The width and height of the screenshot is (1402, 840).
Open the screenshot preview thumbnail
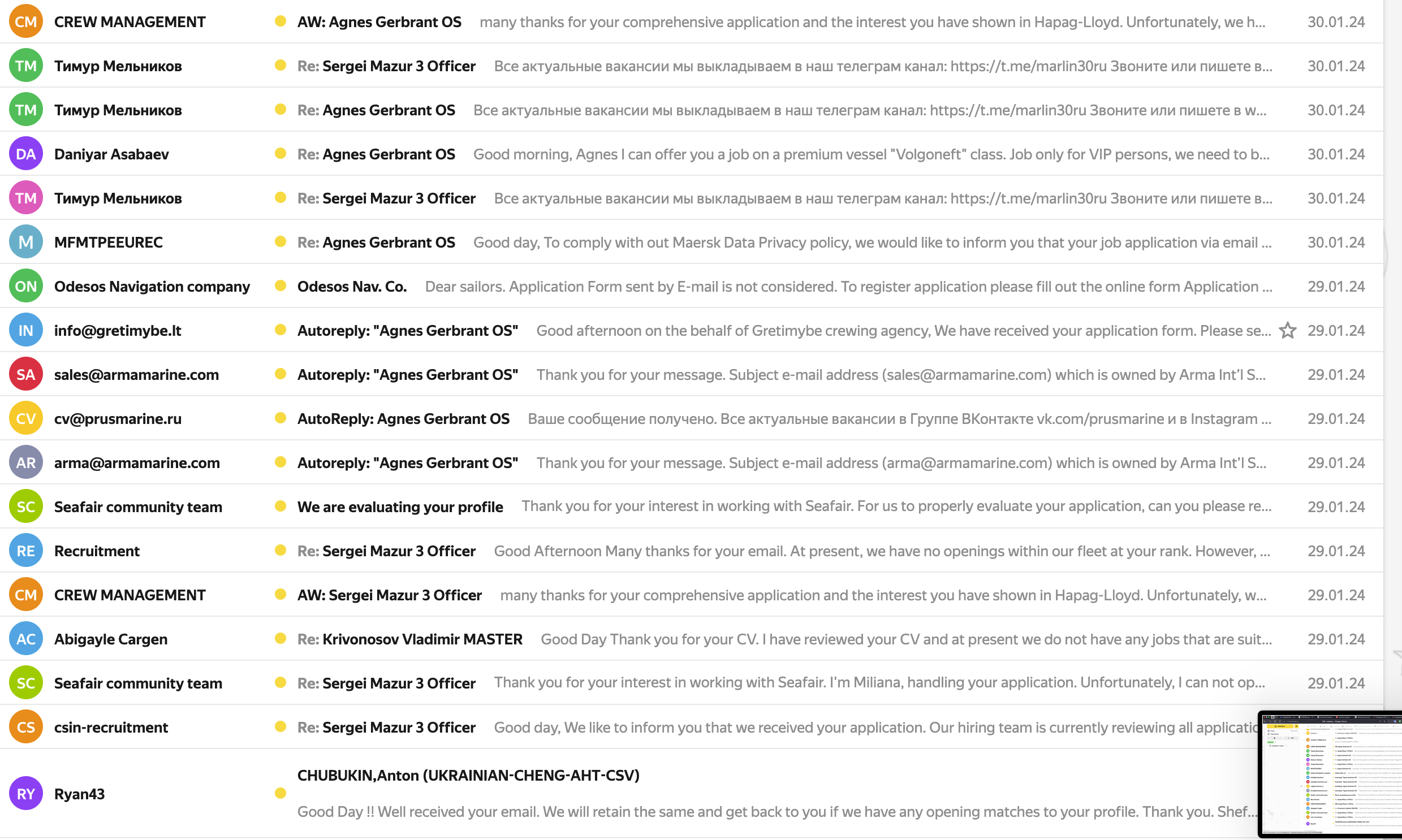pos(1331,774)
